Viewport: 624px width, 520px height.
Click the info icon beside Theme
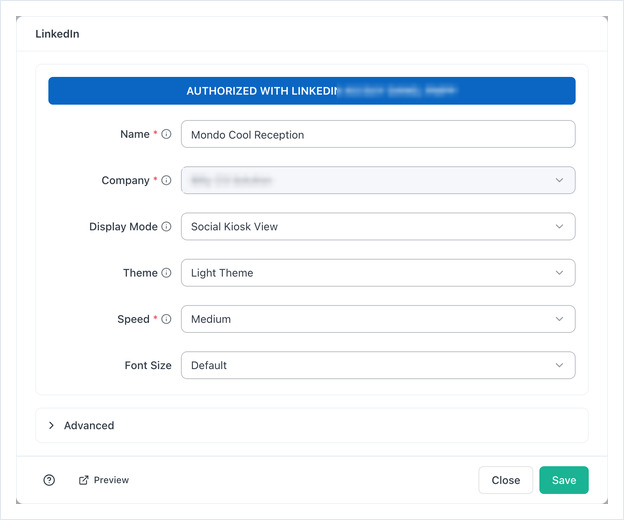[166, 273]
